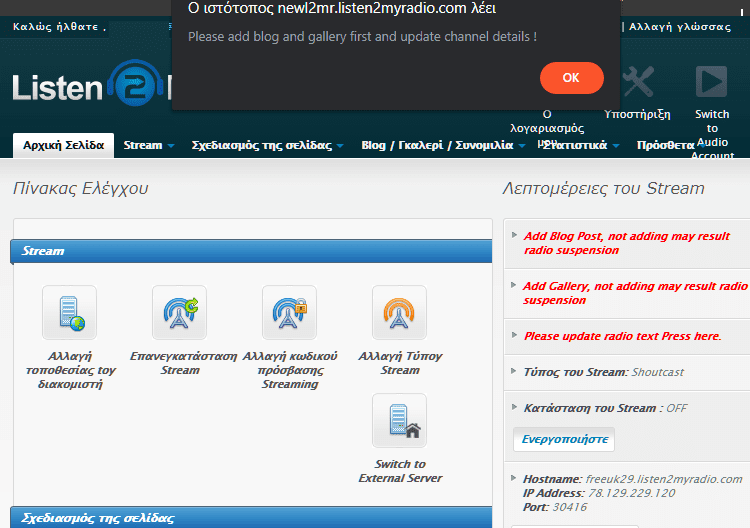
Task: Click the Support wrench tools icon
Action: click(638, 82)
